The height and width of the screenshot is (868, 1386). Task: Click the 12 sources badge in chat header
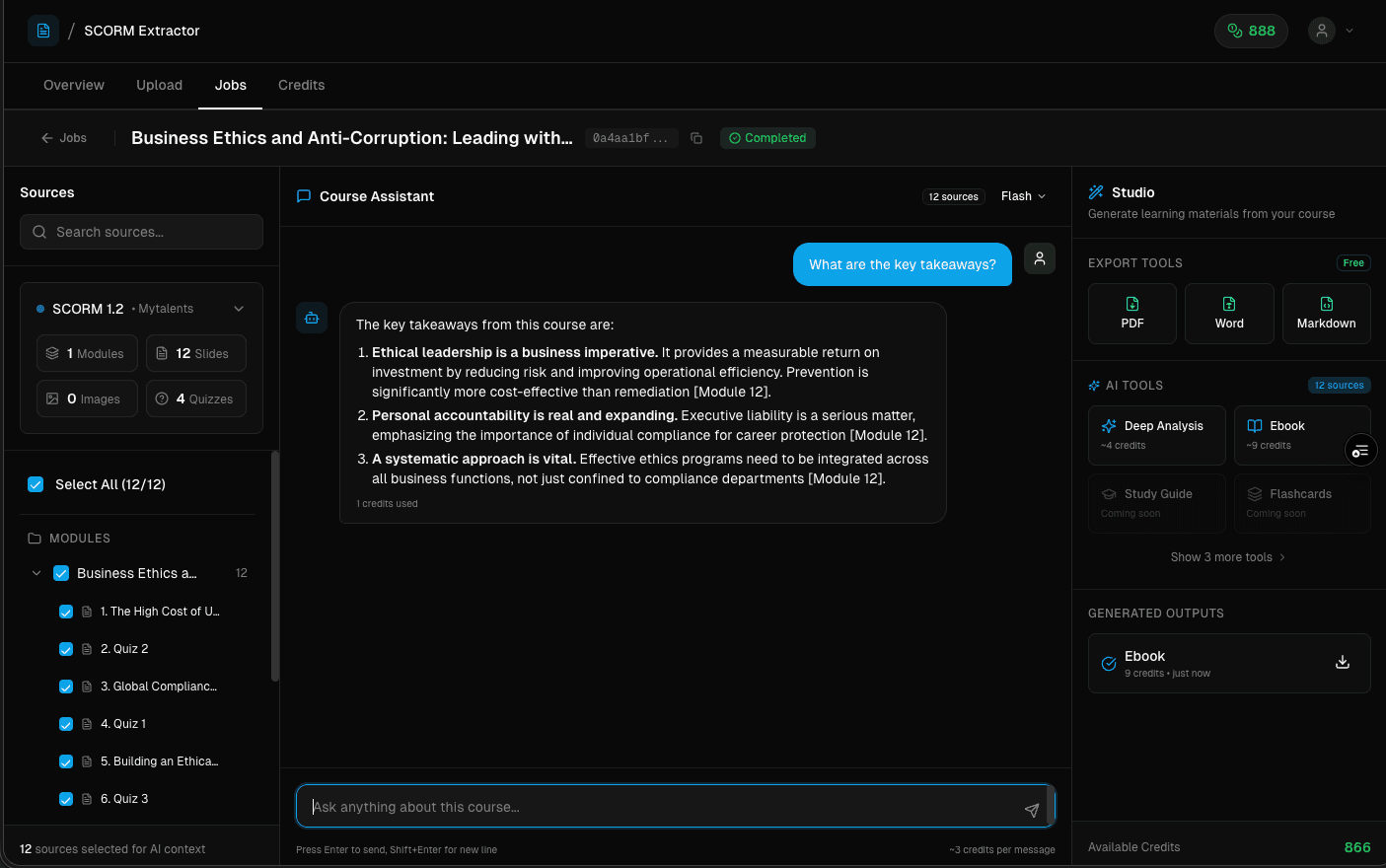point(953,196)
